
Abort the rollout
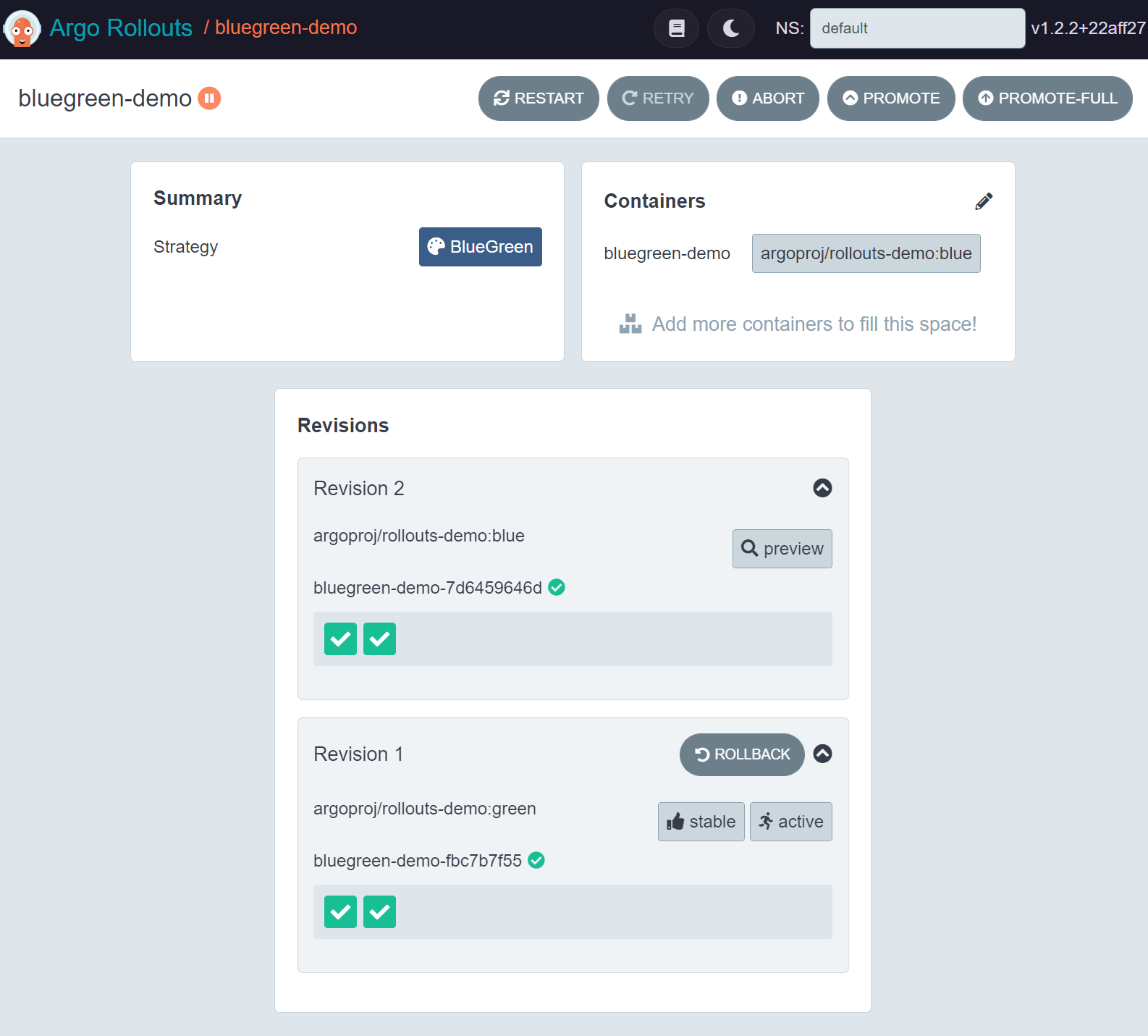[768, 98]
